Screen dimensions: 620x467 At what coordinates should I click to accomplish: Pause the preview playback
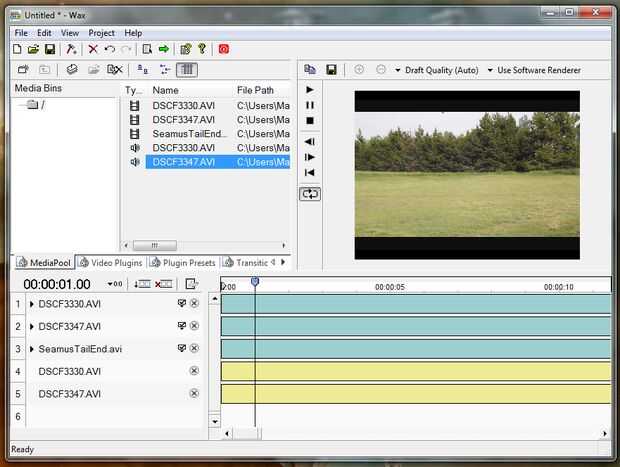[x=310, y=105]
